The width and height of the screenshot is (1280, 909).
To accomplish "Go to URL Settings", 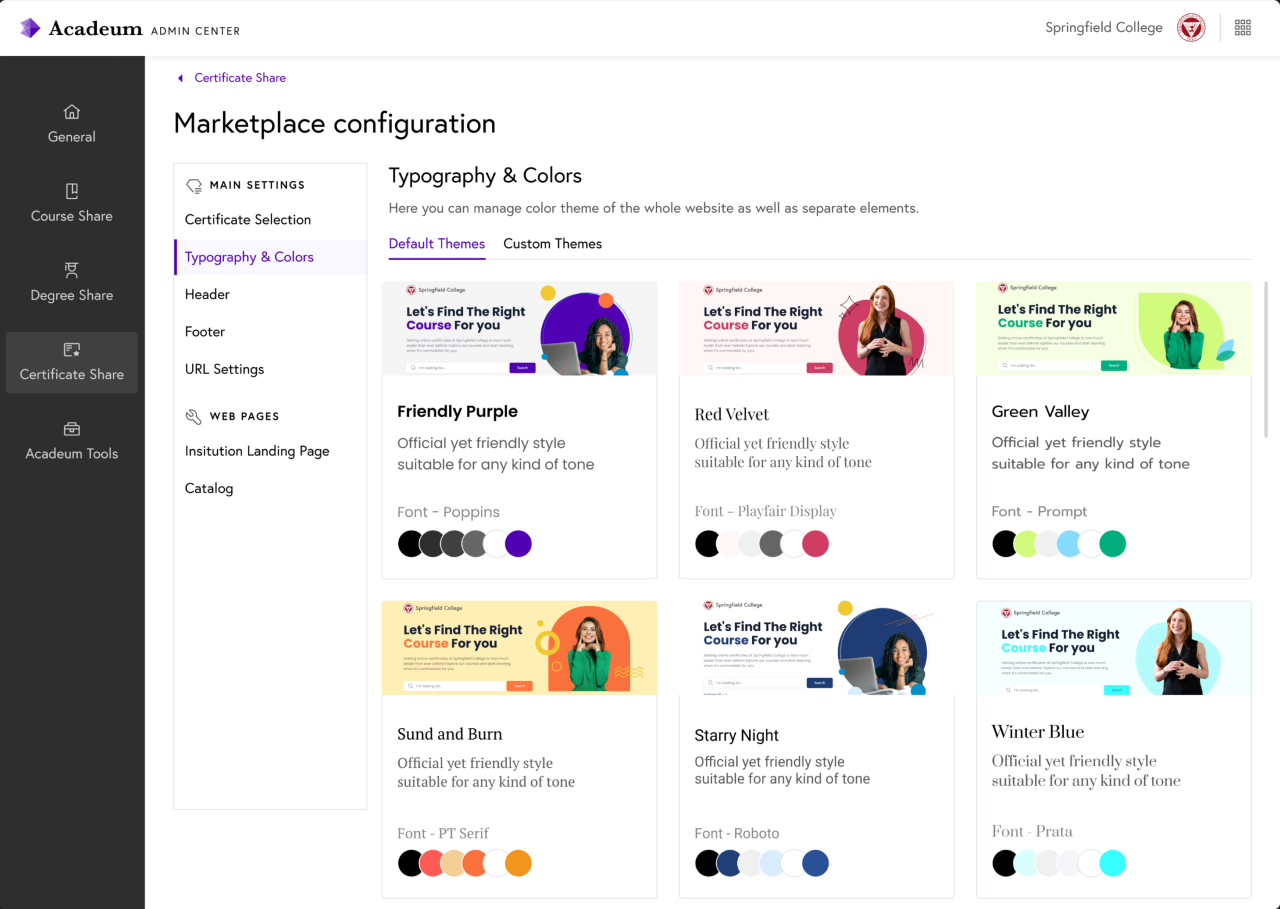I will pyautogui.click(x=224, y=369).
